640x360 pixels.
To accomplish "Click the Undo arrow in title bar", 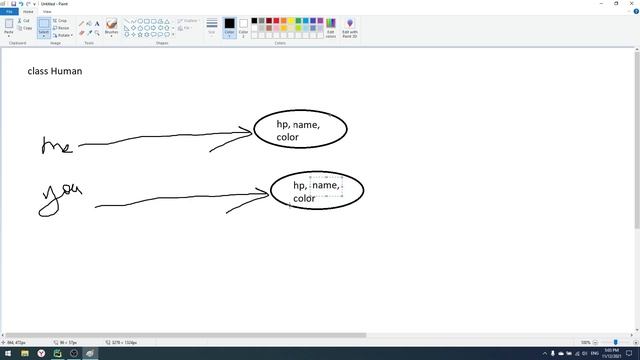I will click(x=21, y=4).
